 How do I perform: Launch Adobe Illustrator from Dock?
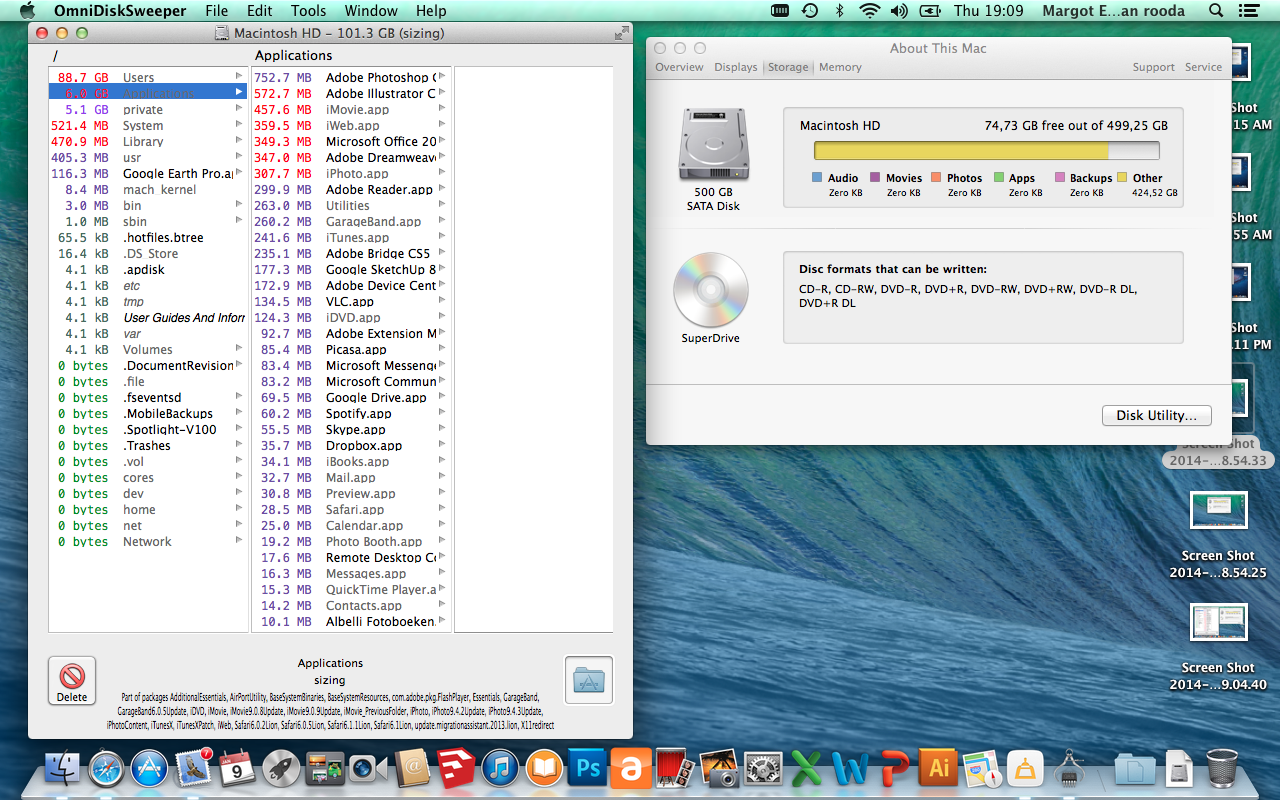coord(938,768)
